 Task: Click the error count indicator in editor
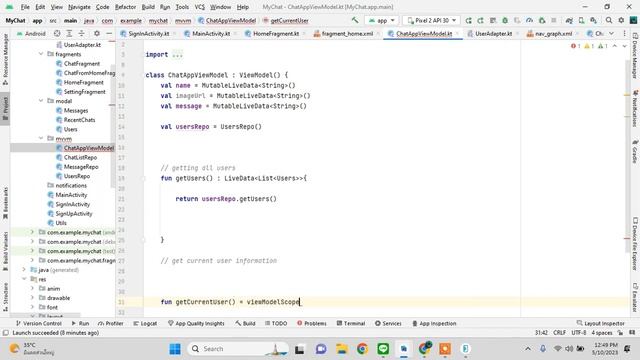tap(576, 46)
